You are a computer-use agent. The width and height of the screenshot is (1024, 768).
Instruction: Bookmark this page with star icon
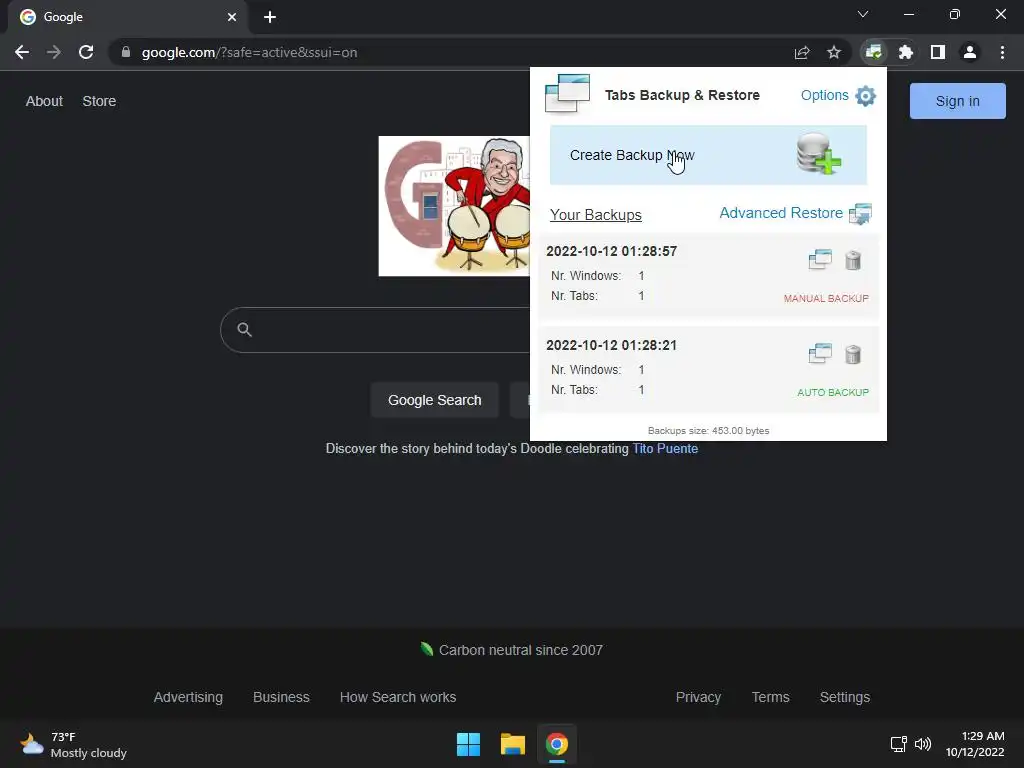(833, 52)
